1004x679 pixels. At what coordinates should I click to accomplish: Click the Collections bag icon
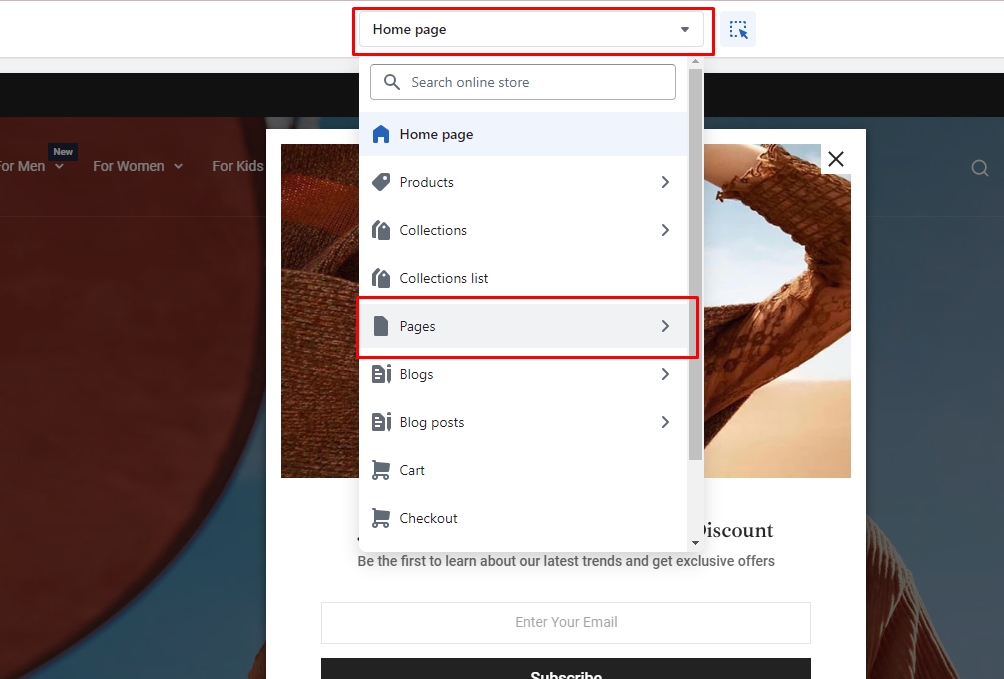tap(381, 230)
